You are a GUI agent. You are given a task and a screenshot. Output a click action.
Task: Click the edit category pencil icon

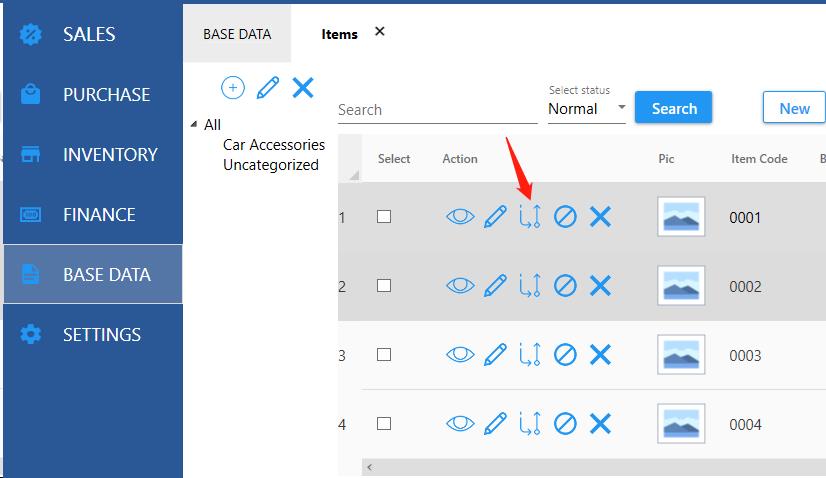(267, 88)
